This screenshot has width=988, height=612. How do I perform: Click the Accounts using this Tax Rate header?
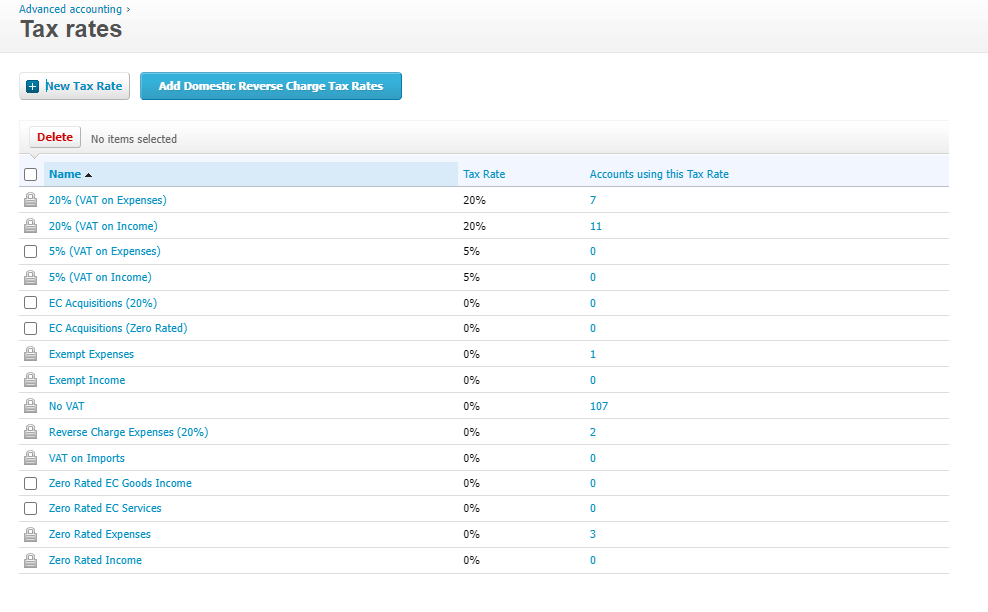pos(659,174)
